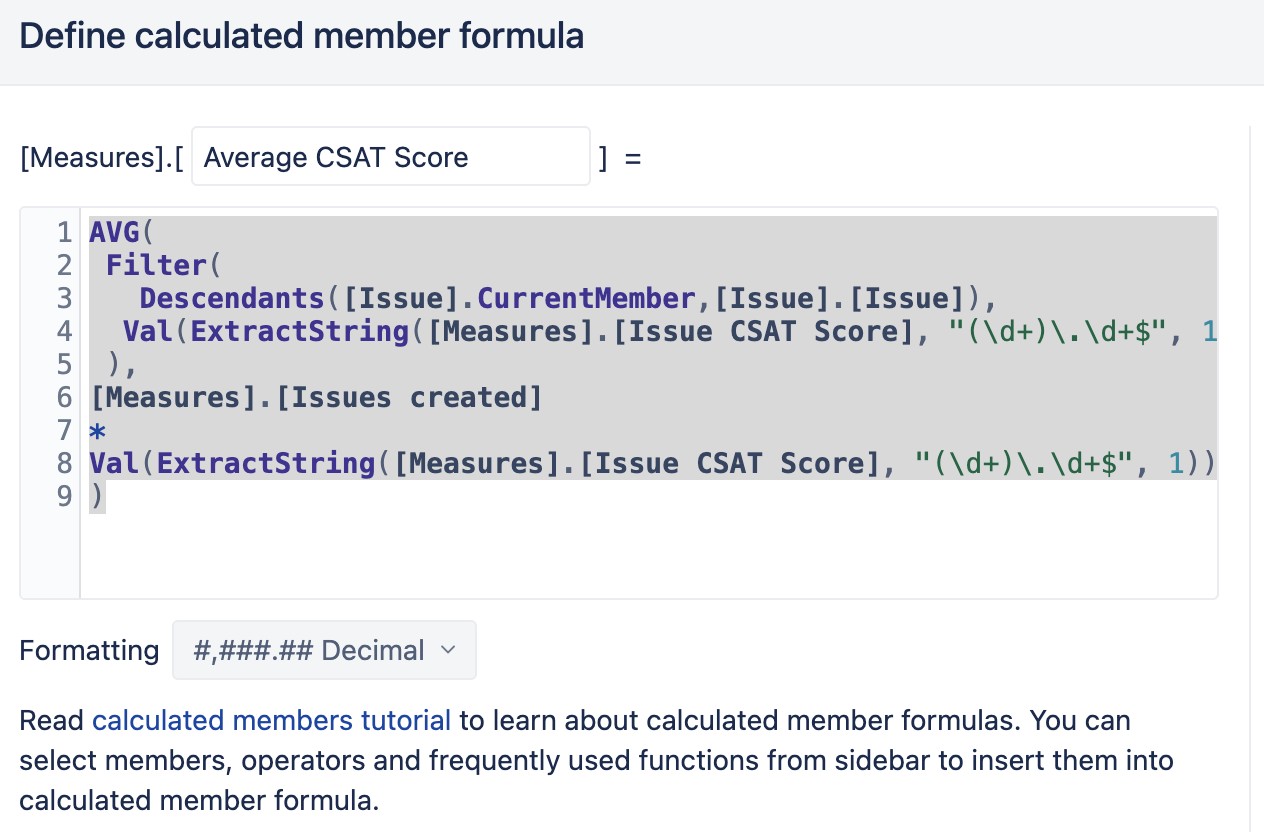This screenshot has height=840, width=1264.
Task: Click the chevron on the Formatting selector
Action: (448, 650)
